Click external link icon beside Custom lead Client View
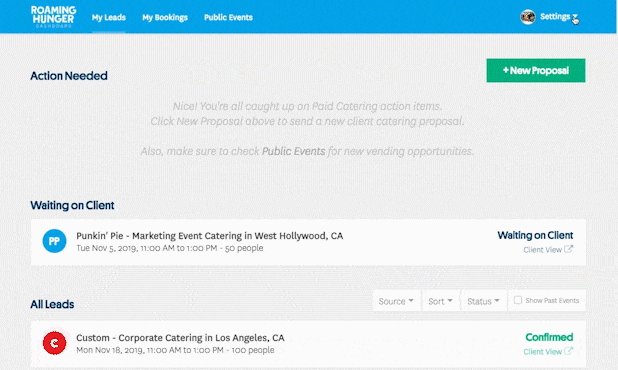 click(x=568, y=351)
